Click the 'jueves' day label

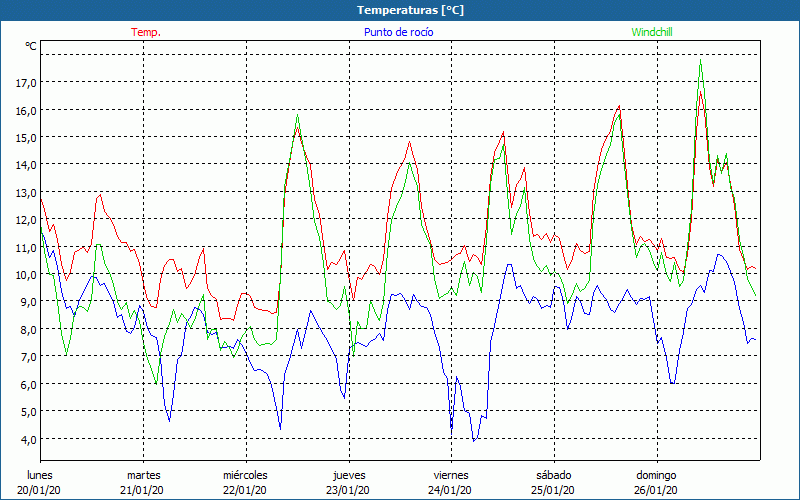[349, 475]
